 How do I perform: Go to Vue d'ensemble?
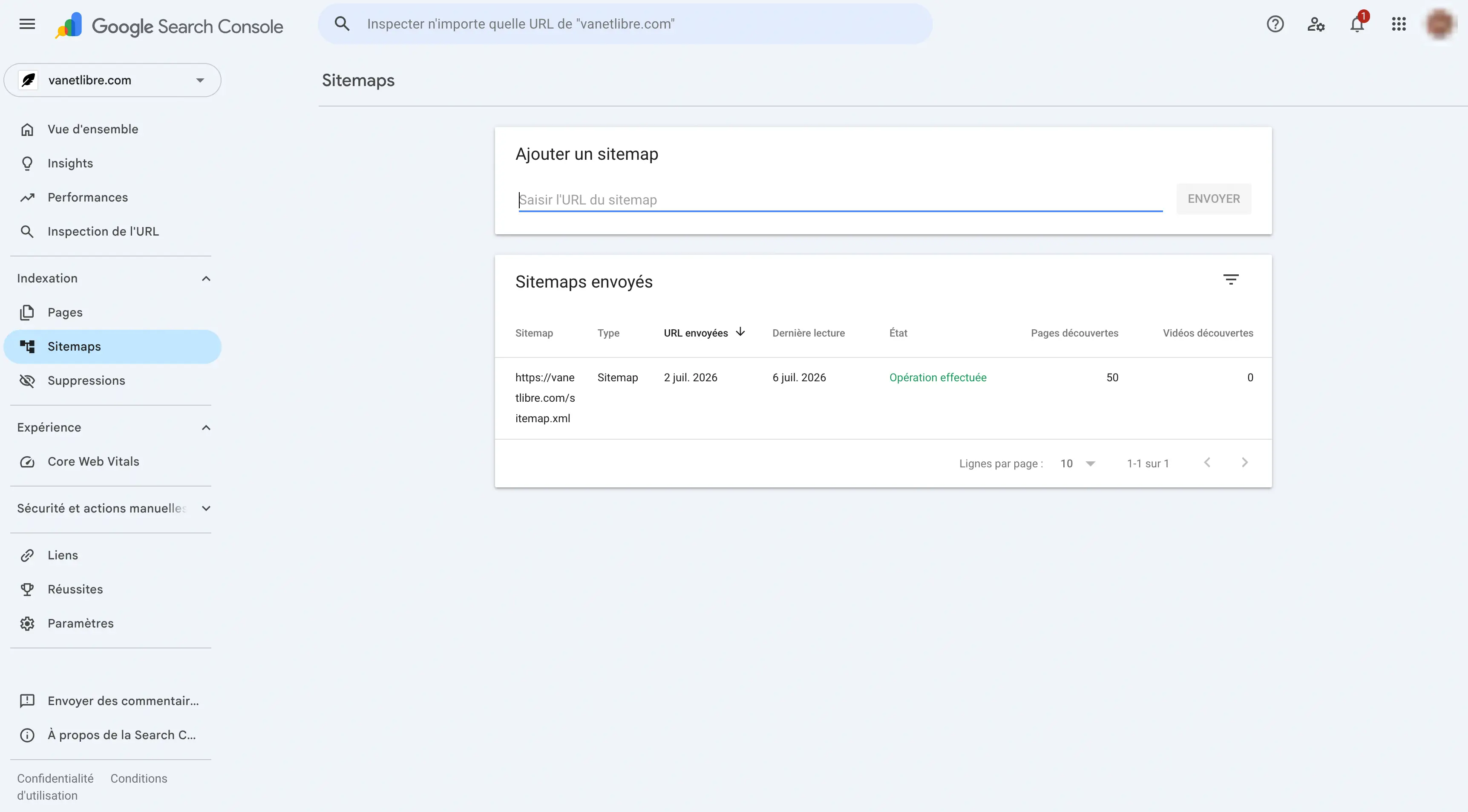[x=112, y=130]
